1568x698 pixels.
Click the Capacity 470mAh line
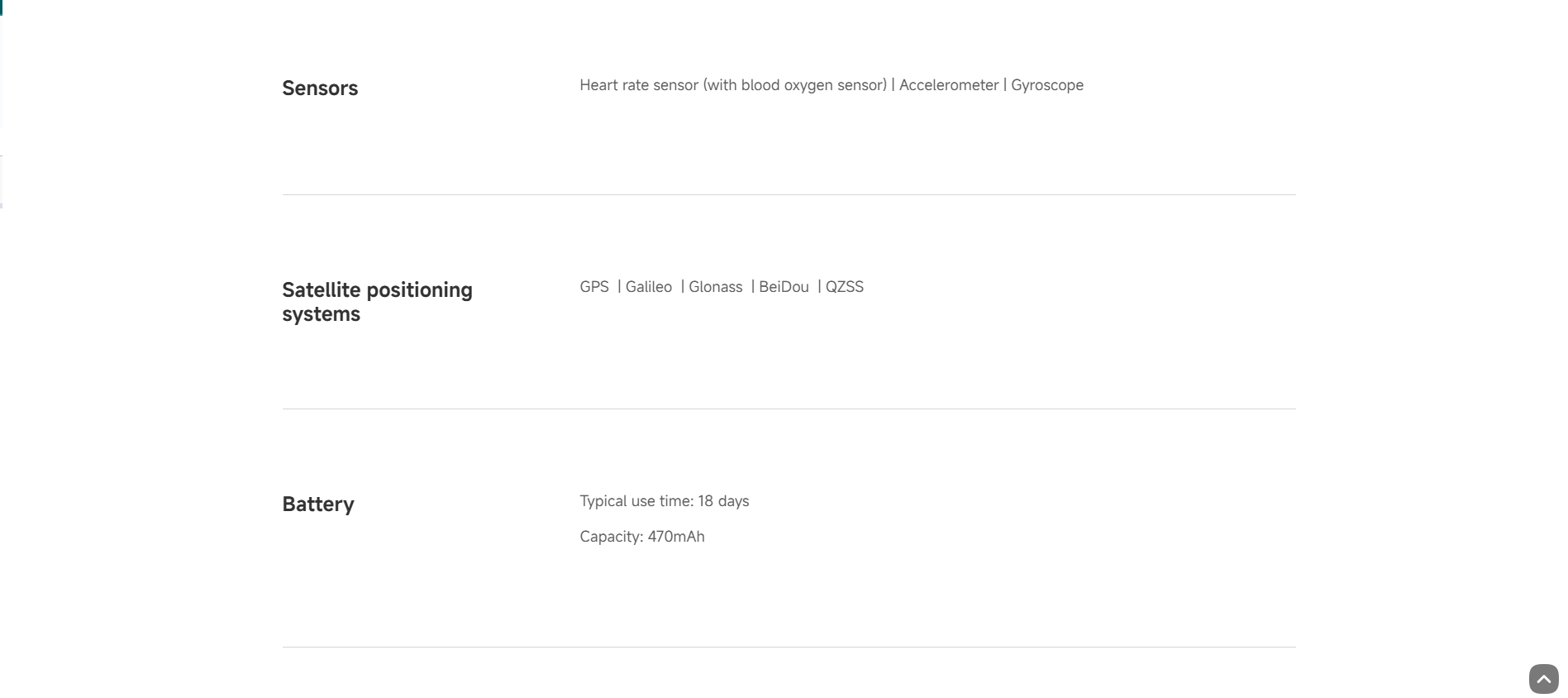click(642, 537)
